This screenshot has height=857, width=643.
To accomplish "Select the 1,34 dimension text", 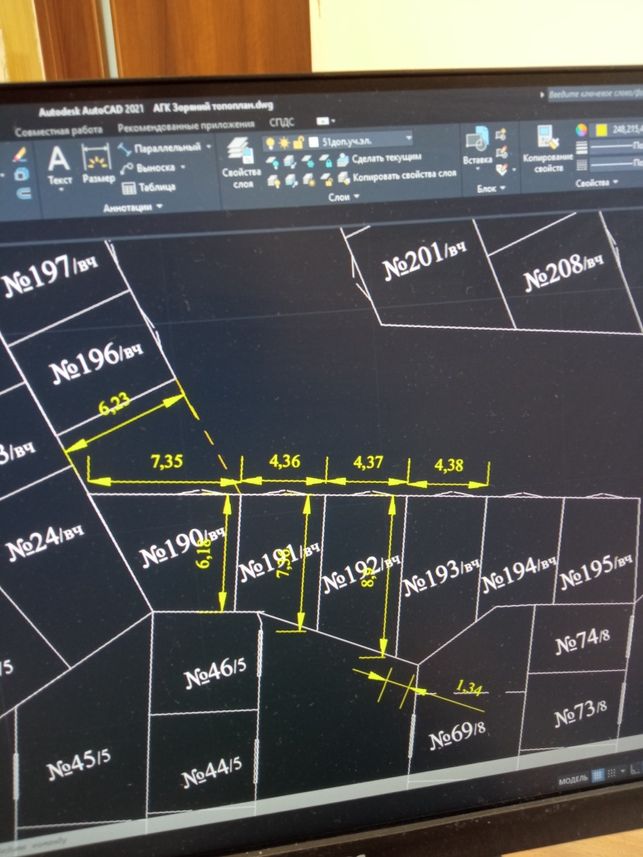I will click(469, 688).
